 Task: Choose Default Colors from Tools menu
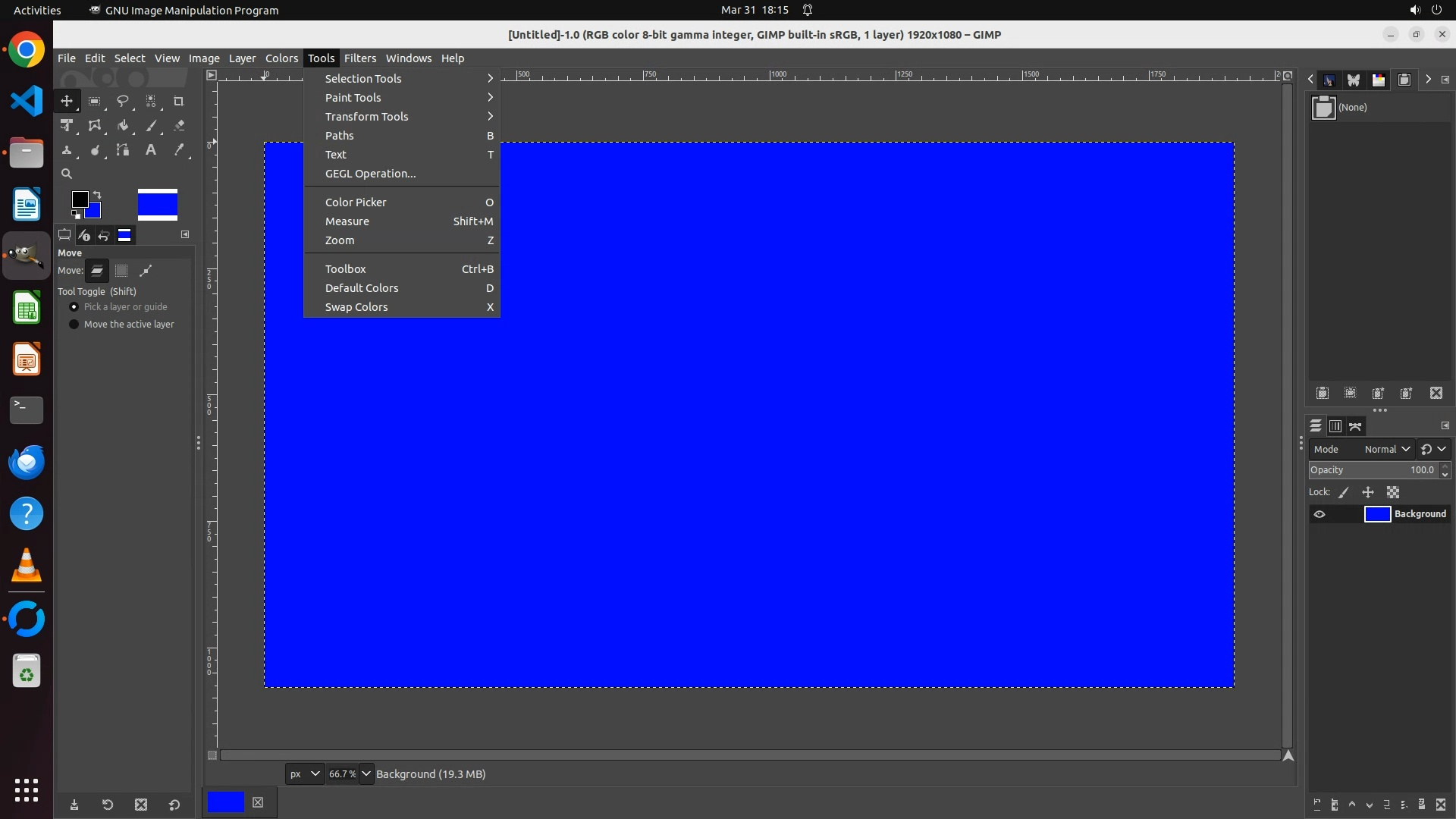[362, 288]
